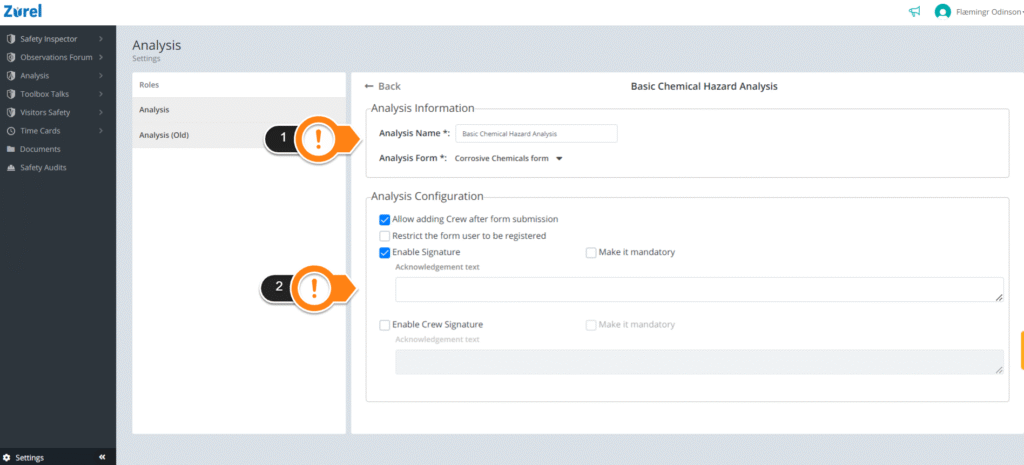The image size is (1024, 465).
Task: Uncheck Allow adding Crew after form submission
Action: 385,219
